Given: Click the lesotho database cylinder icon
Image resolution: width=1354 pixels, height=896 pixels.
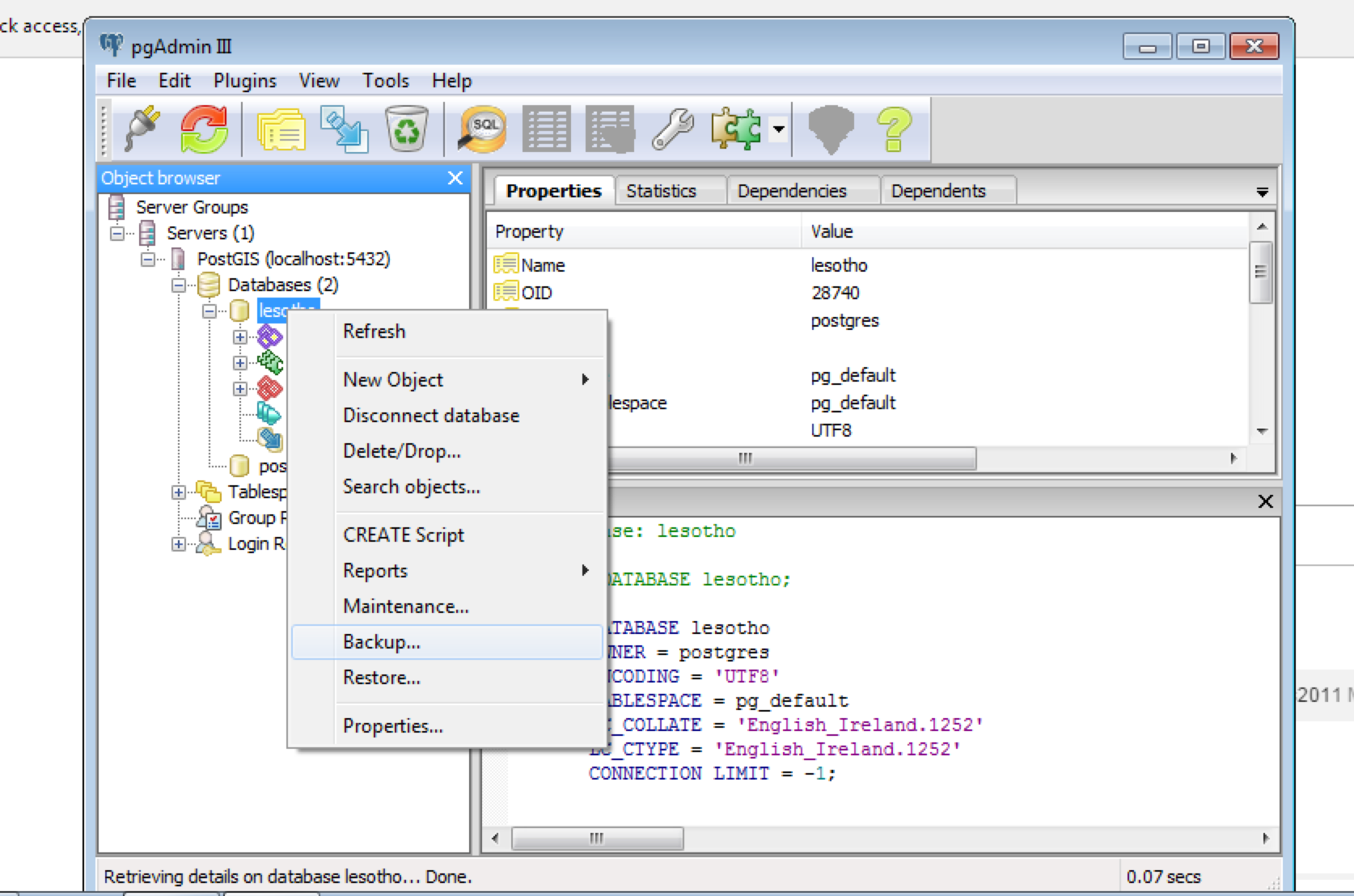Looking at the screenshot, I should coord(239,311).
